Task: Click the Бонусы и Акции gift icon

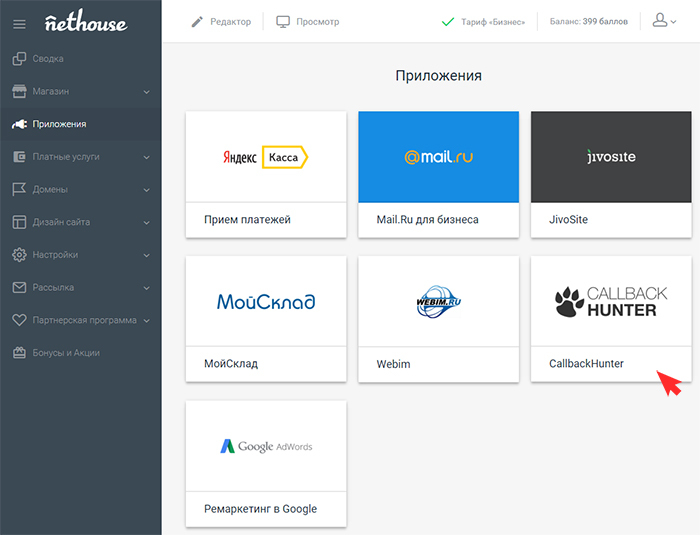Action: coord(19,353)
